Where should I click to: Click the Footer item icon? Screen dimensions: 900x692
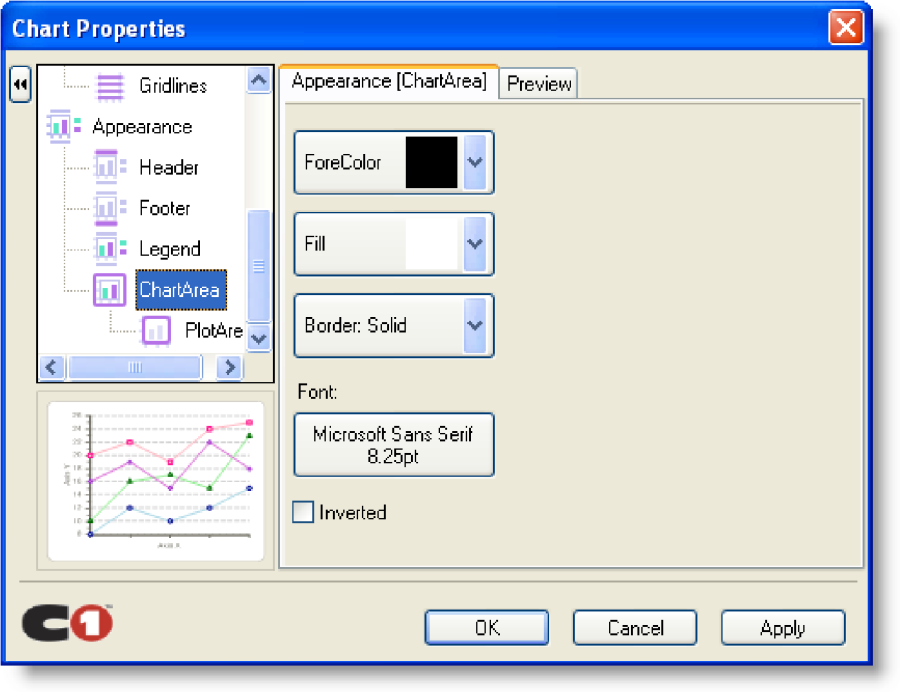click(x=108, y=208)
